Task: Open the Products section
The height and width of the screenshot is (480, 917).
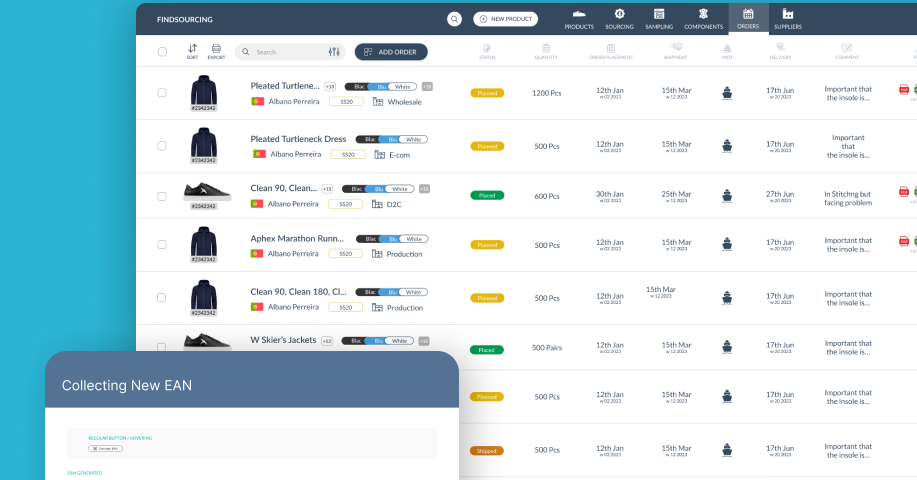Action: 579,18
